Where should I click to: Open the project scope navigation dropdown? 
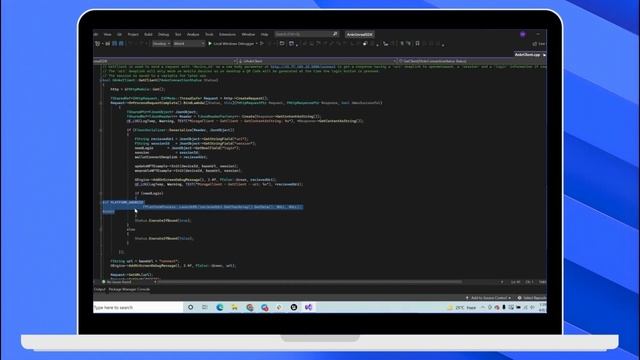coord(165,61)
